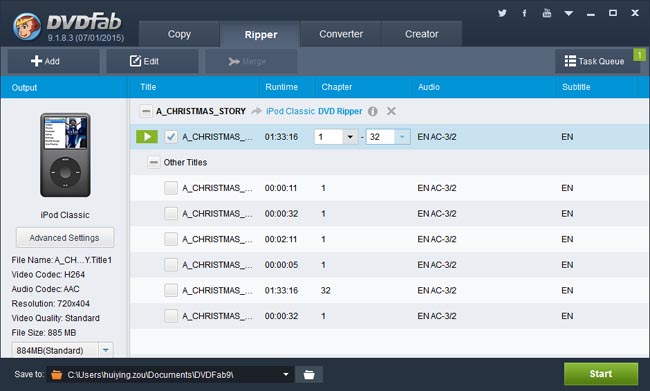Click the Chapter column header
This screenshot has width=650, height=391.
[337, 87]
